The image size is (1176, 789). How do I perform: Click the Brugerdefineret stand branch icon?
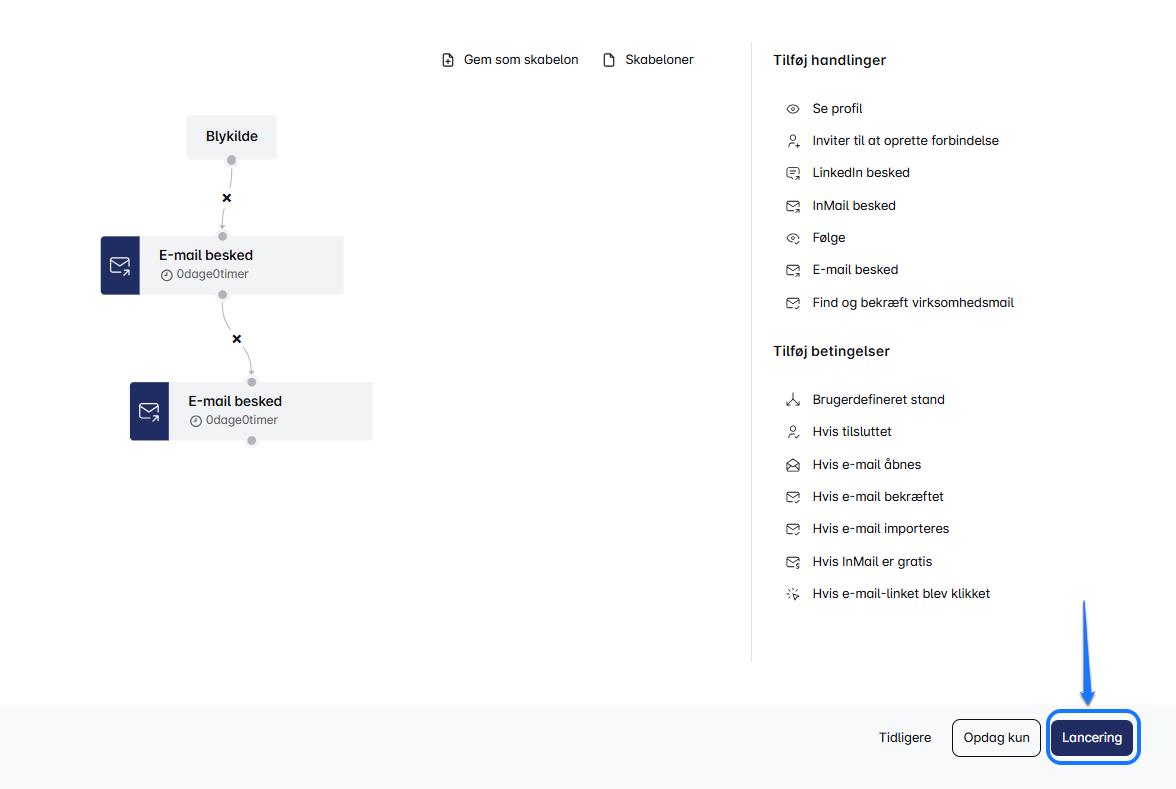tap(793, 400)
